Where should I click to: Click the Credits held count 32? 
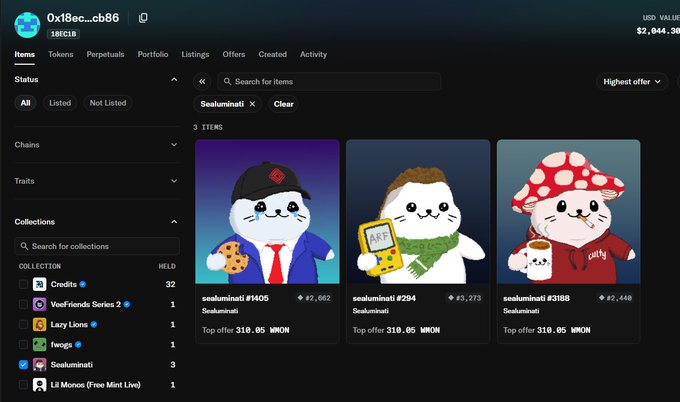pyautogui.click(x=170, y=284)
